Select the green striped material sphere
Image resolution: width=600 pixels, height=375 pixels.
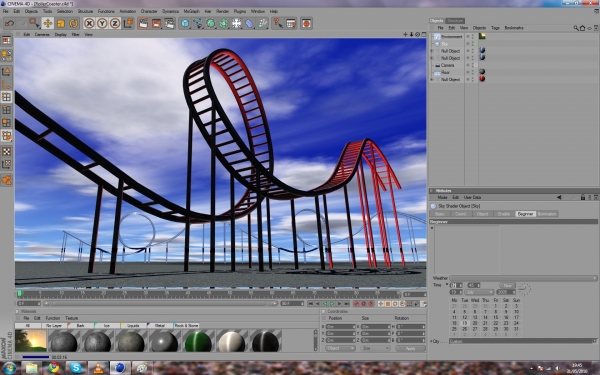coord(198,341)
